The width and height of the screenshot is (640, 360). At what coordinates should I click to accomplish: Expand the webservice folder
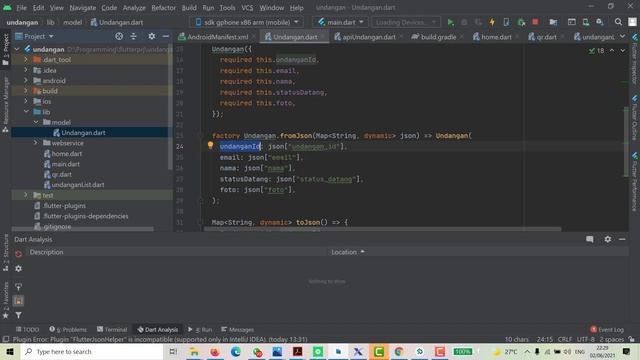click(36, 143)
